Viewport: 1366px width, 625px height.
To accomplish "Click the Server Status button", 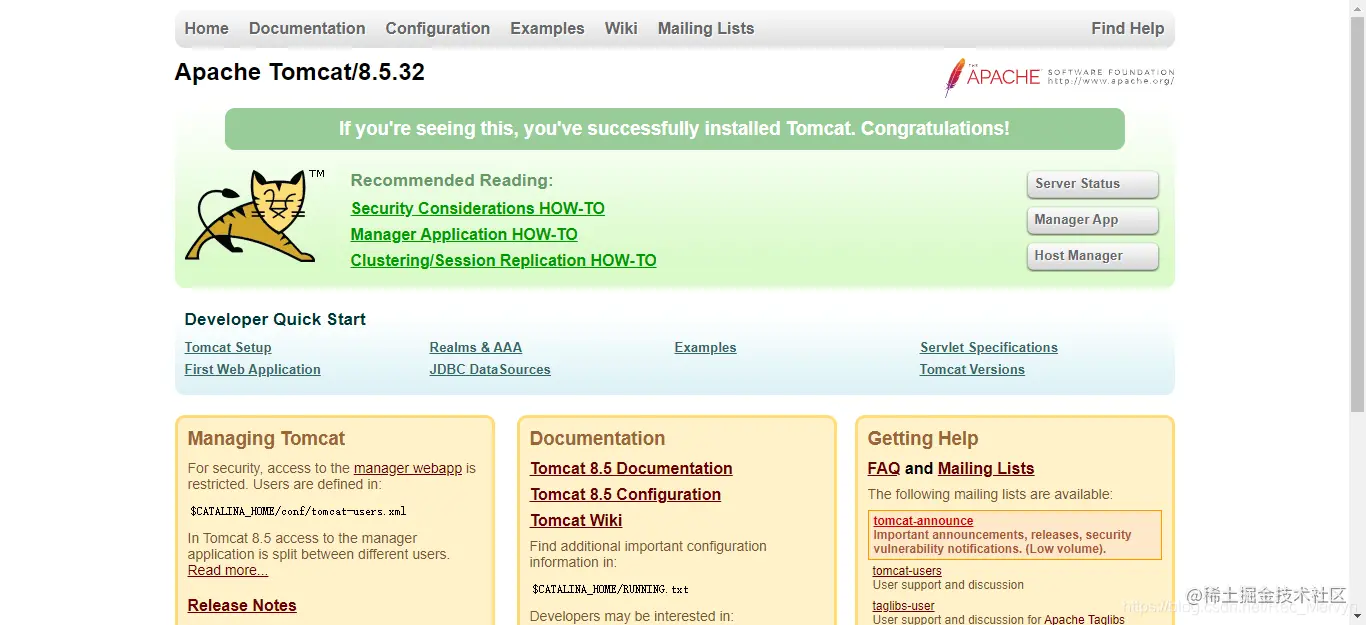I will (x=1092, y=184).
